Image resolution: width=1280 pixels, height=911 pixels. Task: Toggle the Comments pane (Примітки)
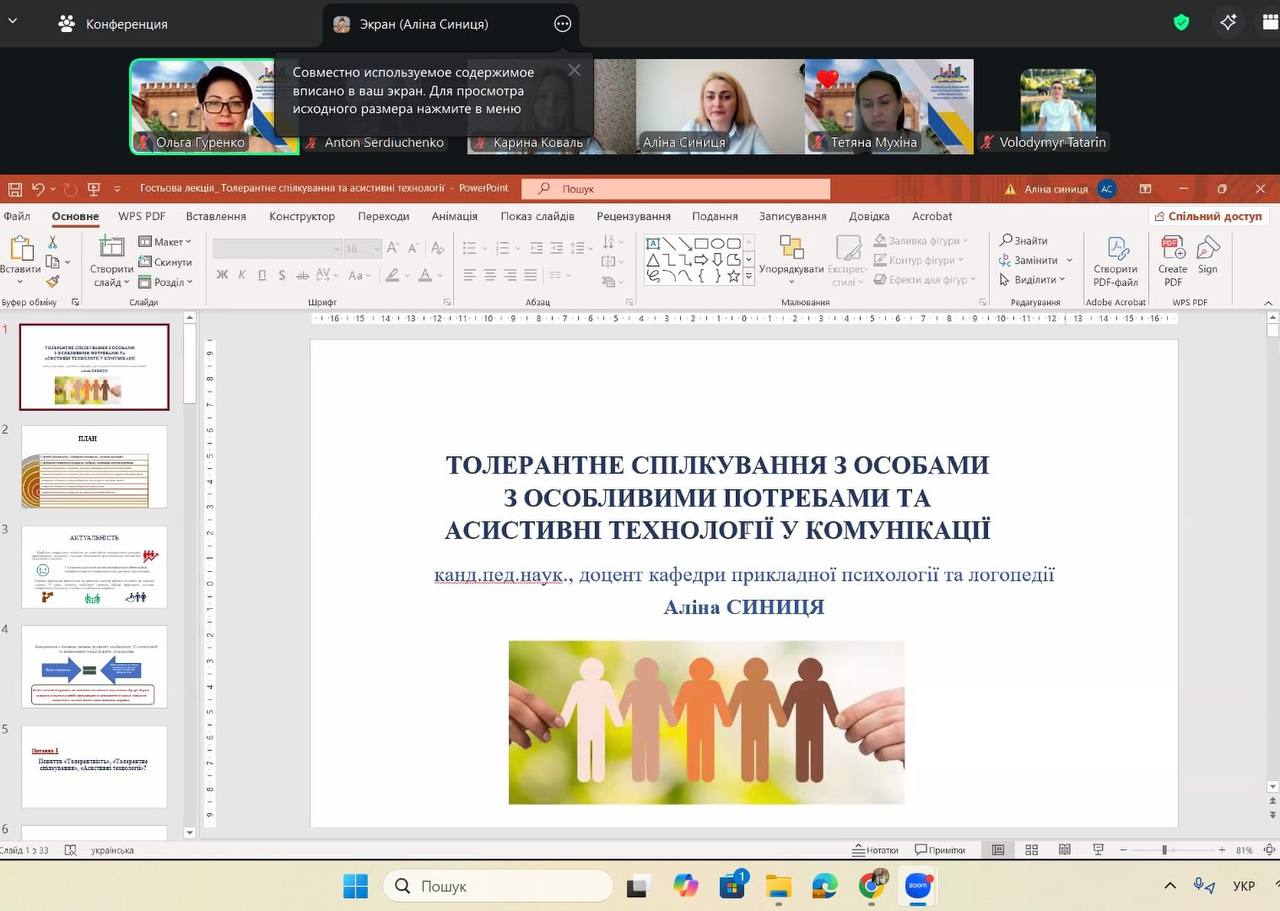[x=939, y=850]
